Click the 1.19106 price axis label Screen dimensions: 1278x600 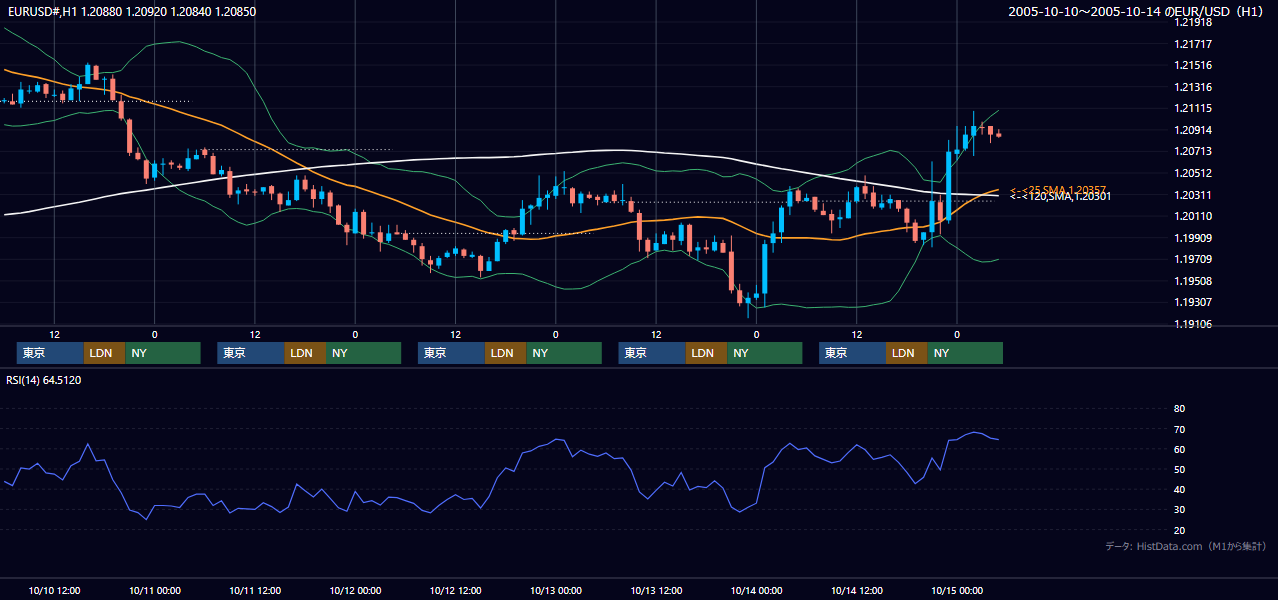tap(1194, 324)
